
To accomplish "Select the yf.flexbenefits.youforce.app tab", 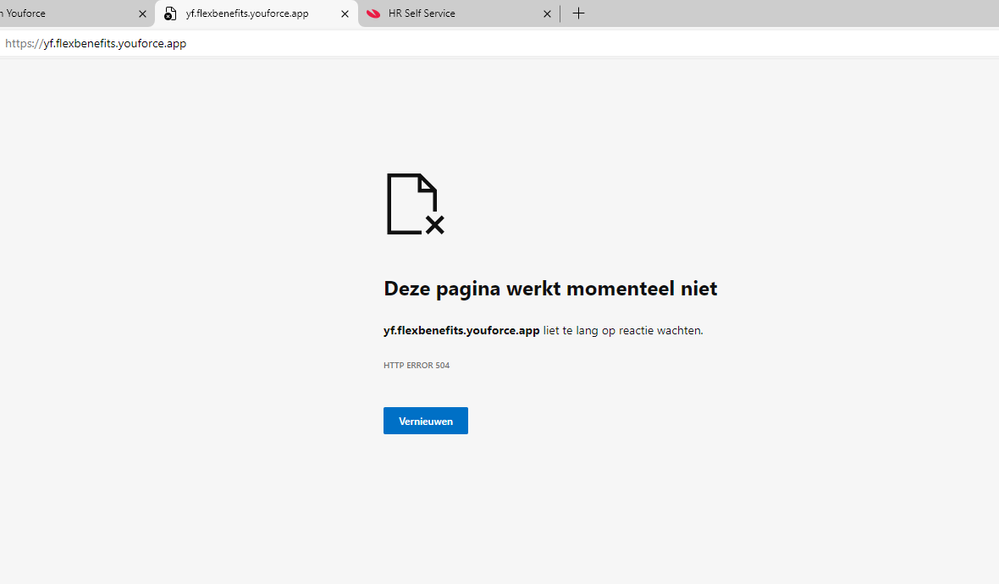I will 256,13.
